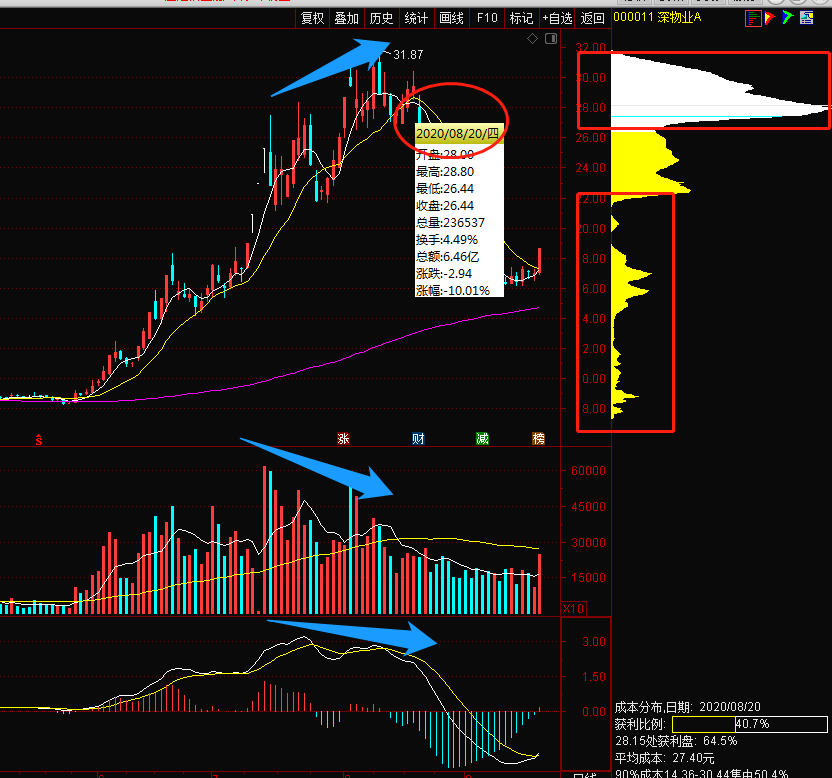Screen dimensions: 832x778
Task: Open the 涨 event marker
Action: pos(343,438)
